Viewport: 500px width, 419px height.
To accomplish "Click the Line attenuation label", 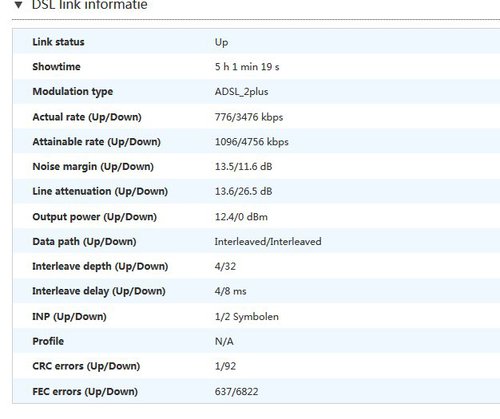I will [x=100, y=192].
